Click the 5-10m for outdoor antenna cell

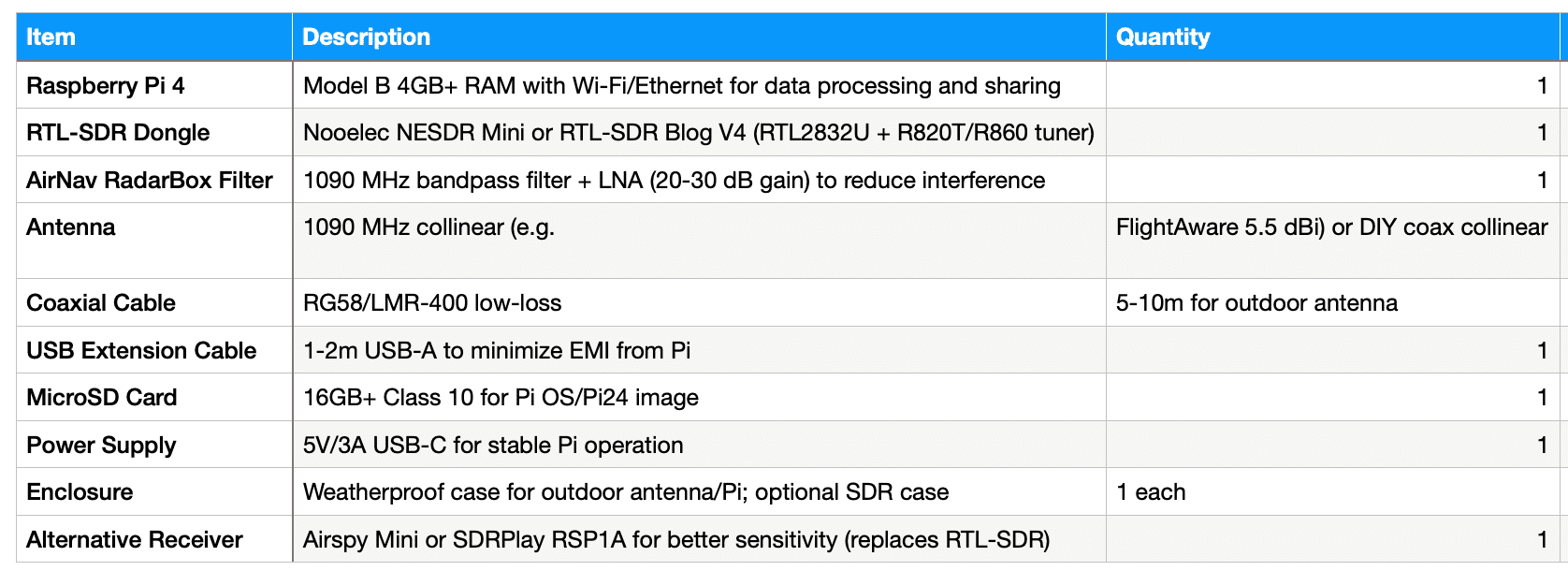(x=1256, y=303)
